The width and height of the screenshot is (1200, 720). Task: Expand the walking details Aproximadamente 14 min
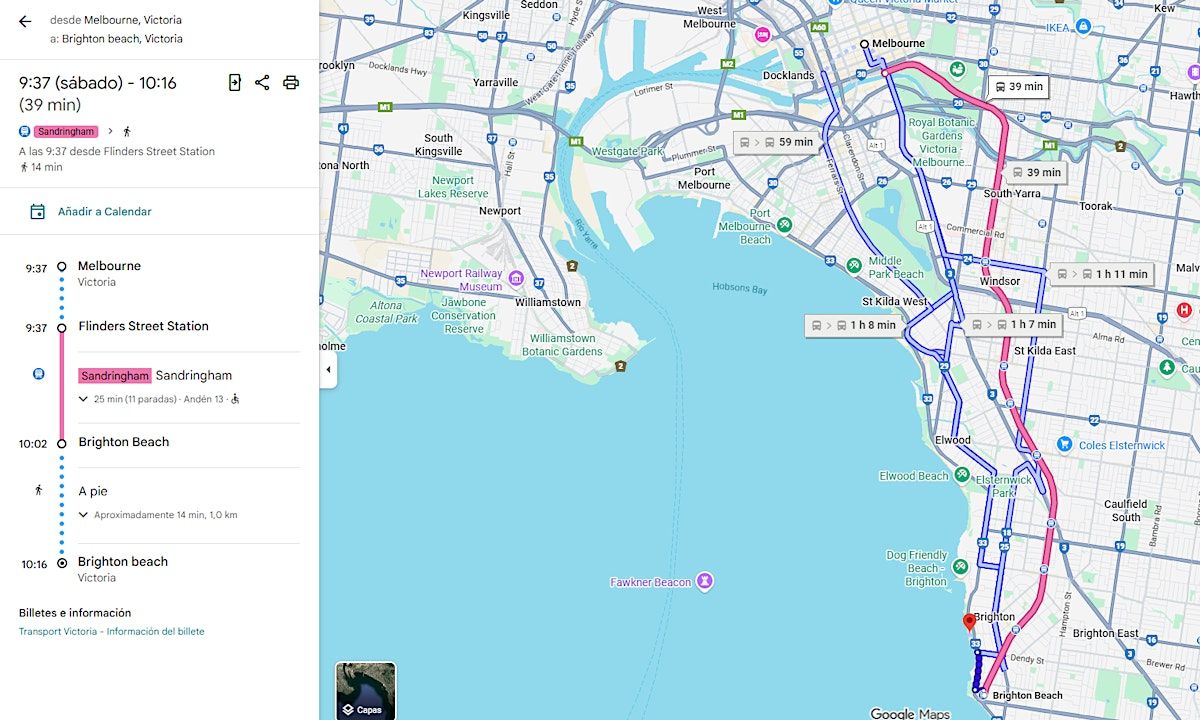(84, 515)
